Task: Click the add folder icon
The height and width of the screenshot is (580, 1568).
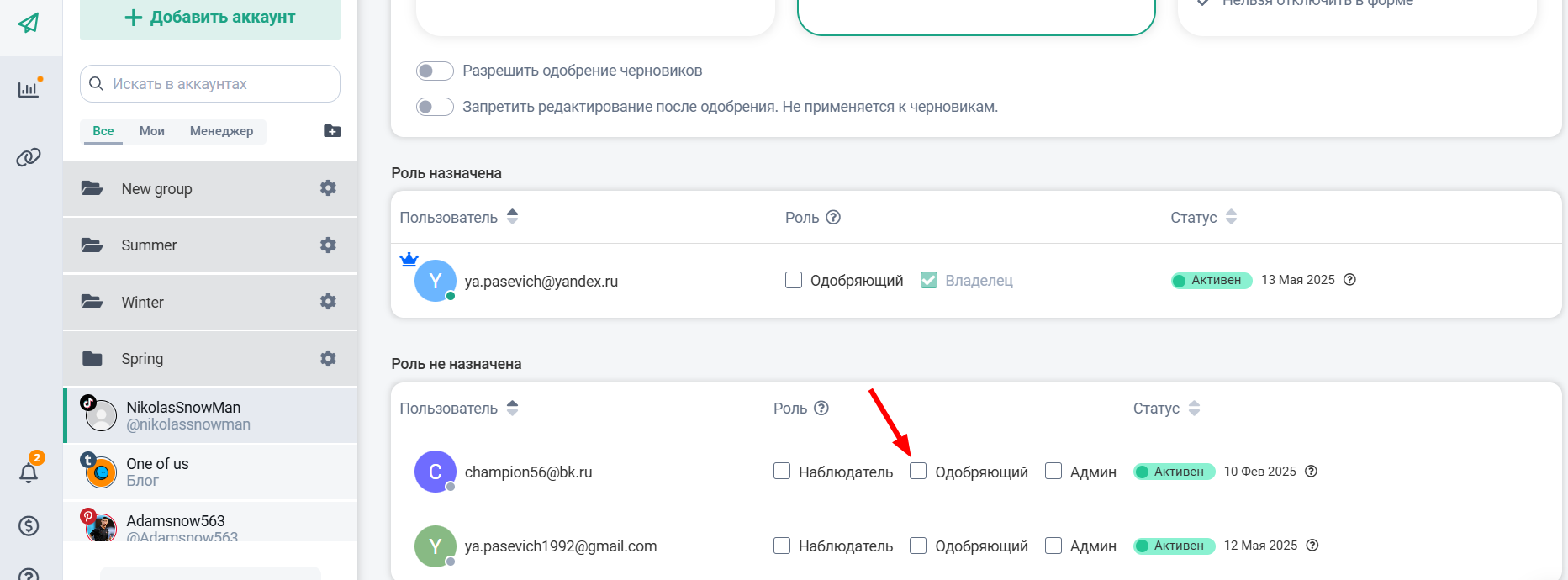Action: point(332,131)
